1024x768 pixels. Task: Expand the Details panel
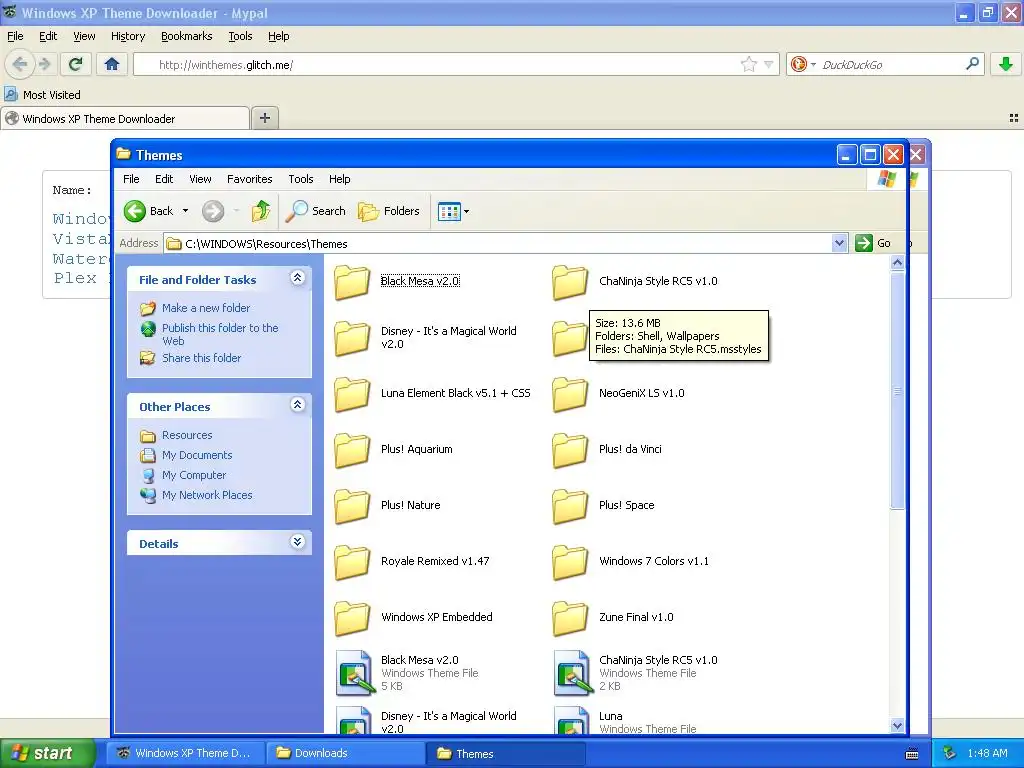click(297, 542)
